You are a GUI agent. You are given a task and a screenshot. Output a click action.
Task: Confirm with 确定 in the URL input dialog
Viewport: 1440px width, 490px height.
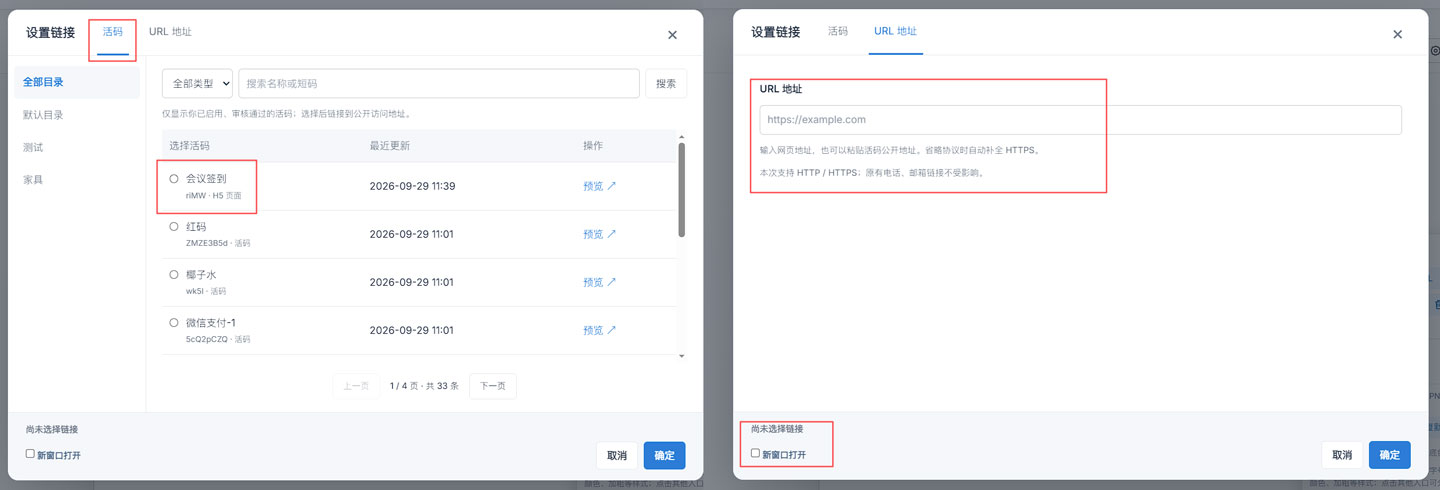coord(1389,455)
